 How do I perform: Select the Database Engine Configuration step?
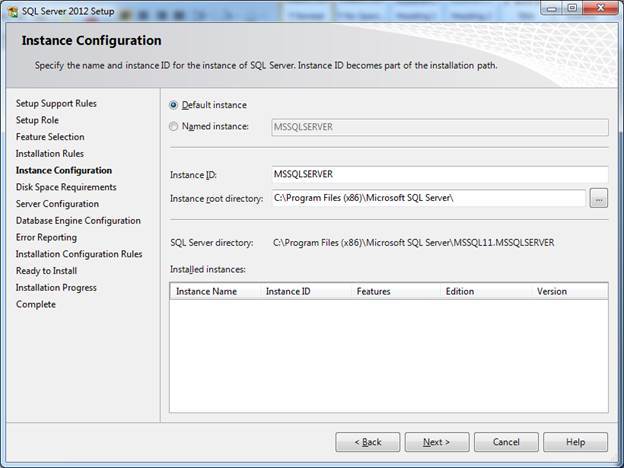click(x=78, y=220)
